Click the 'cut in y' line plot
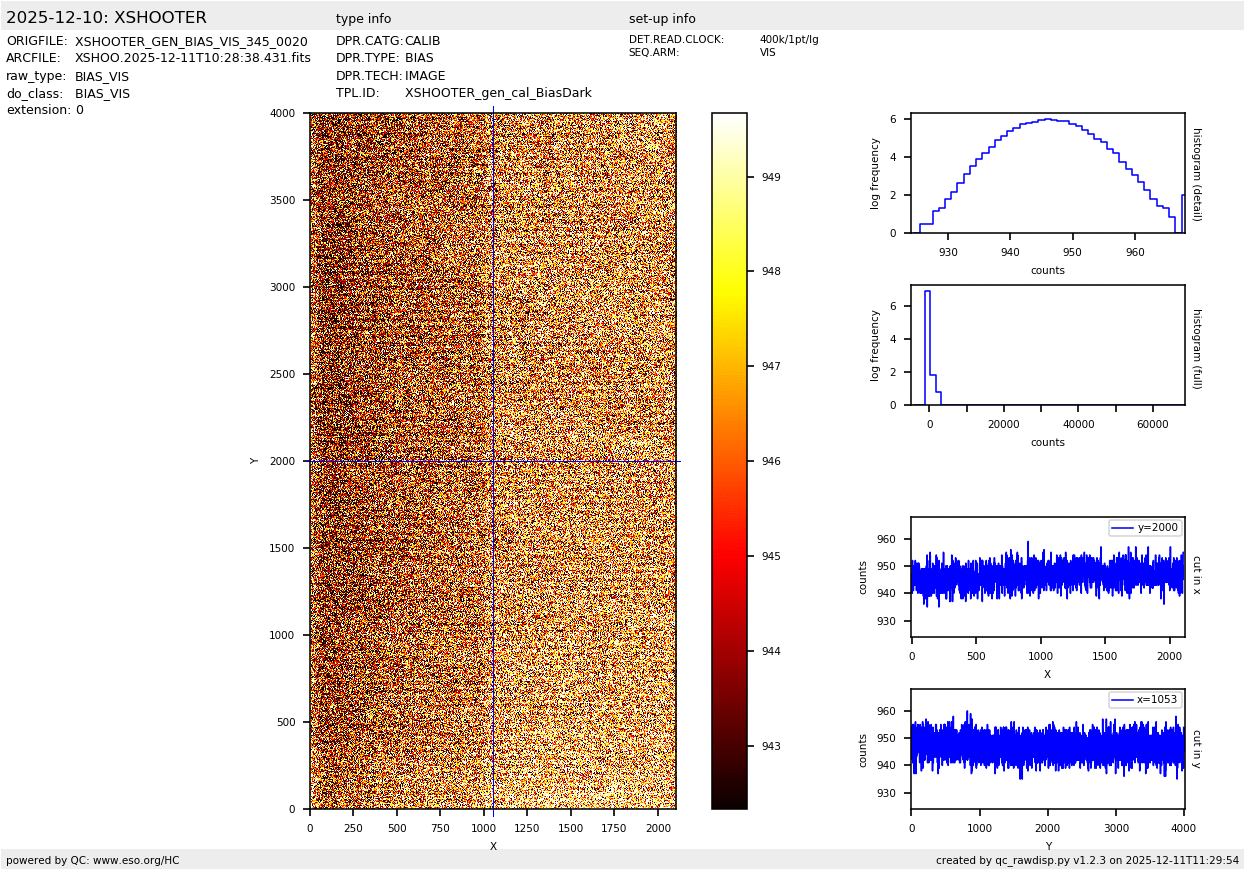Screen dimensions: 1245x870 point(1047,749)
